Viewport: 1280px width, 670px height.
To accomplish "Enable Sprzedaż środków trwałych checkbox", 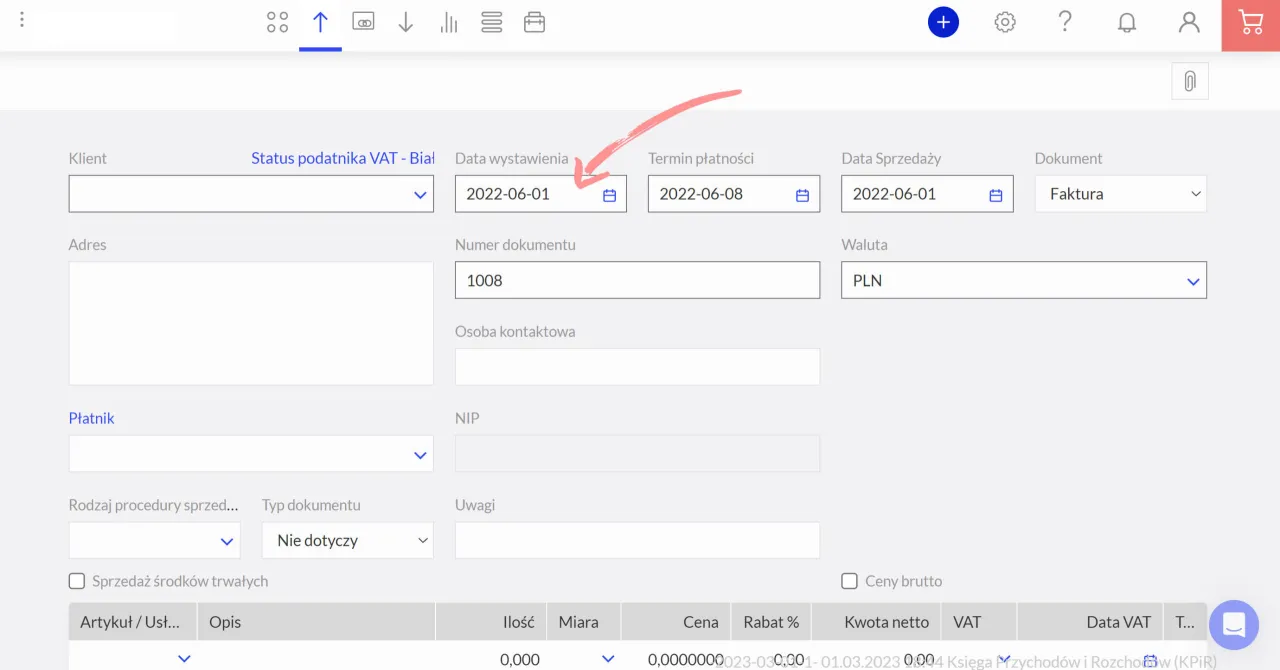I will [x=77, y=581].
